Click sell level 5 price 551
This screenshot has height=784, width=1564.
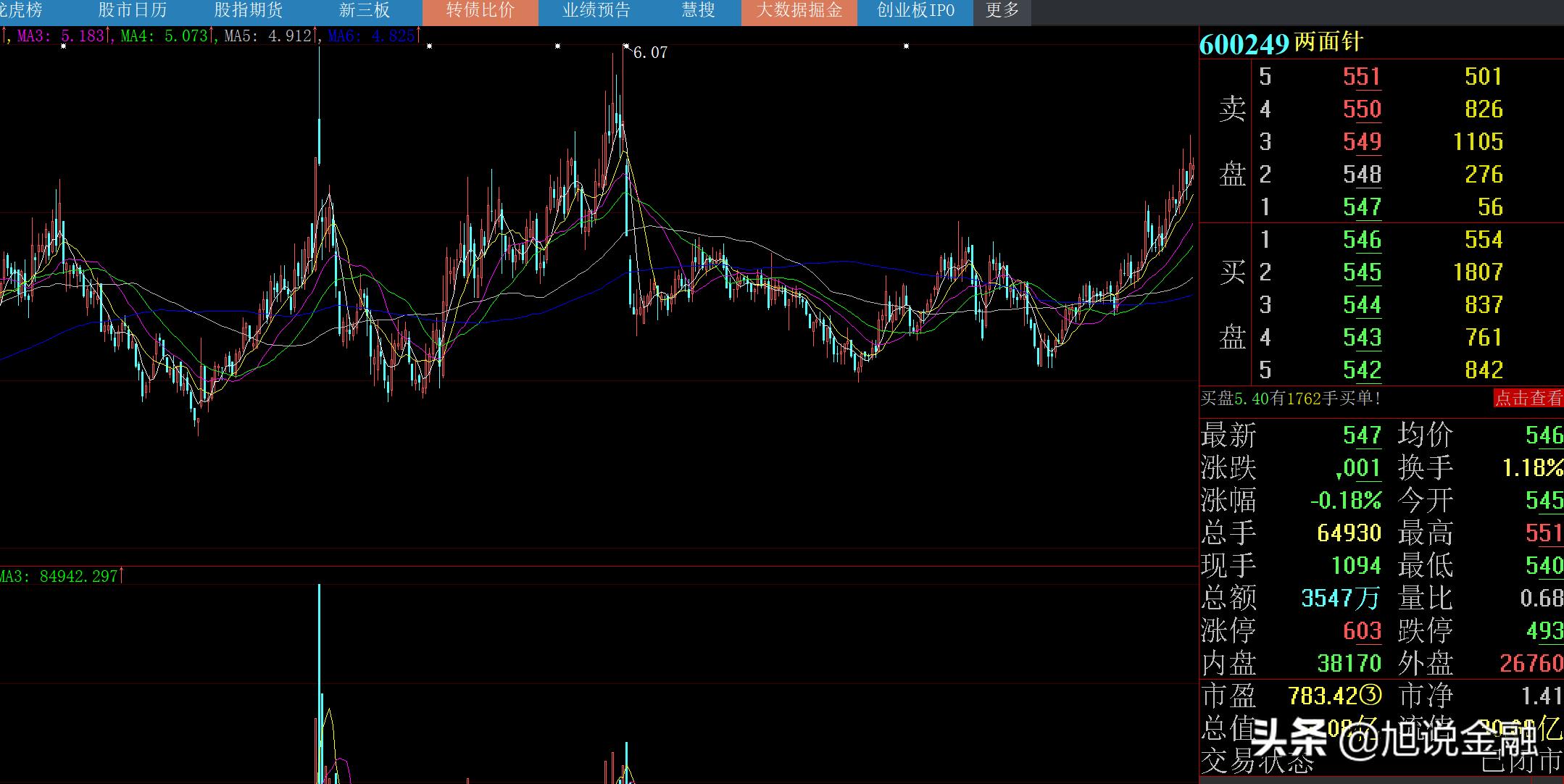click(1361, 77)
